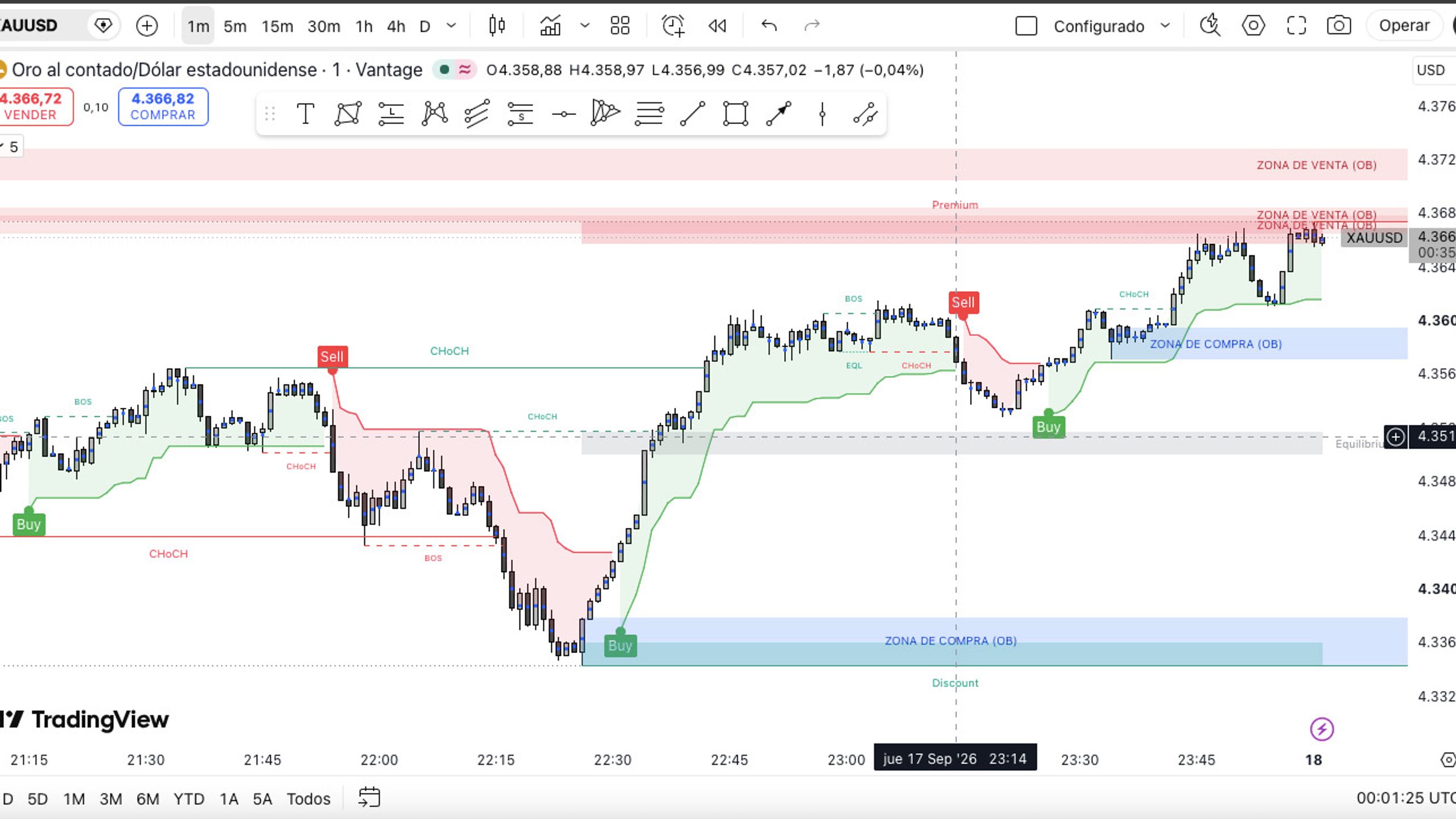Take a chart snapshot with the camera icon
1456x819 pixels.
point(1339,26)
